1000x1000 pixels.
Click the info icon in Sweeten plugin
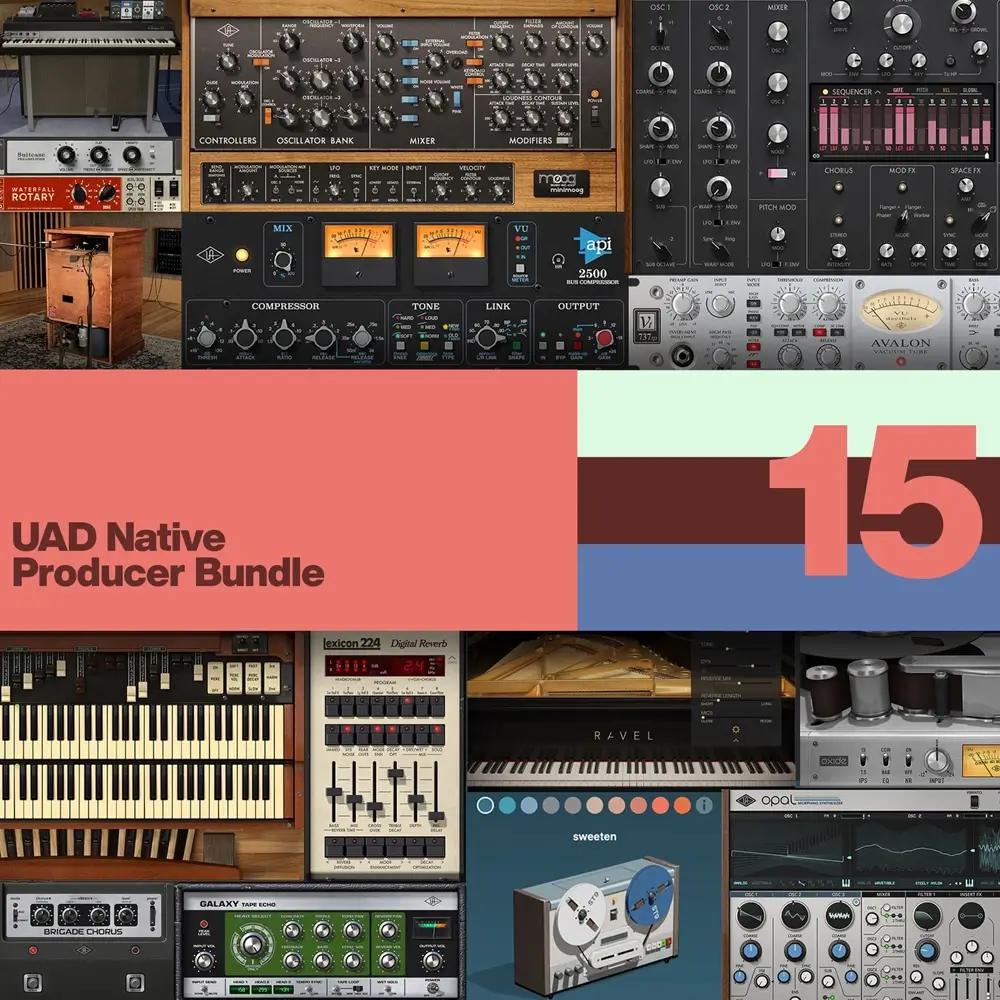tap(704, 805)
